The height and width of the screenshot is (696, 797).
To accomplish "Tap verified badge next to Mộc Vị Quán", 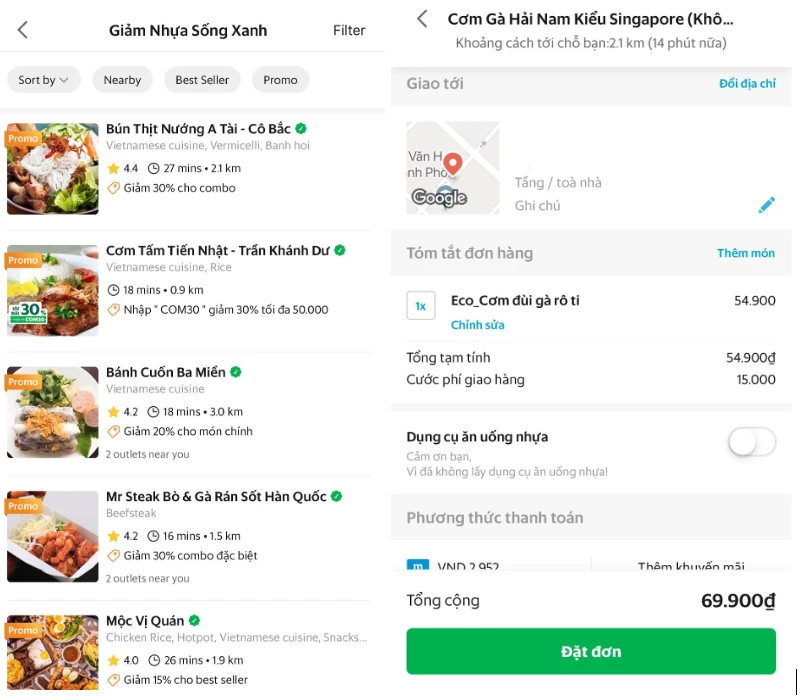I will [x=195, y=620].
